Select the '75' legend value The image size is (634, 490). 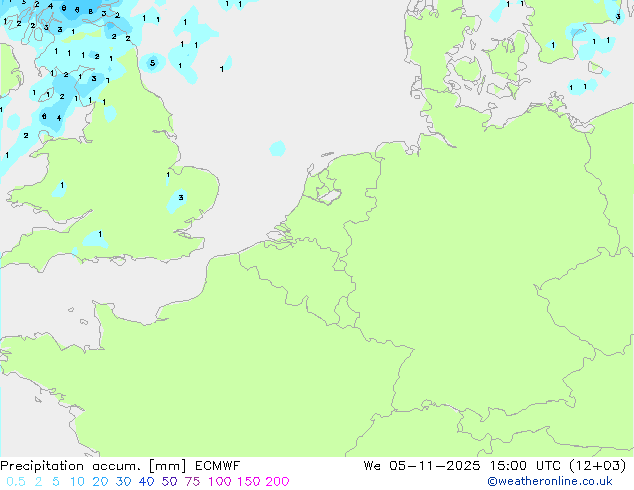pyautogui.click(x=192, y=482)
